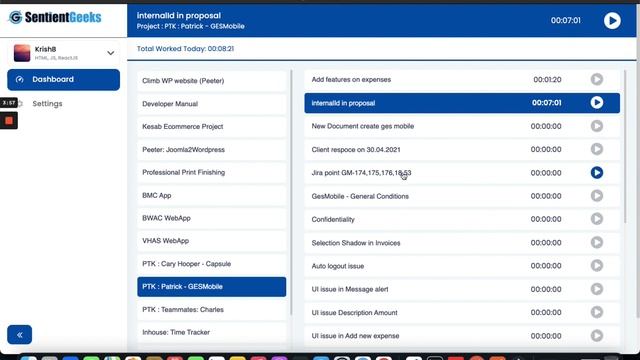640x360 pixels.
Task: Select PTK : Teammates: Charles project
Action: tap(211, 309)
